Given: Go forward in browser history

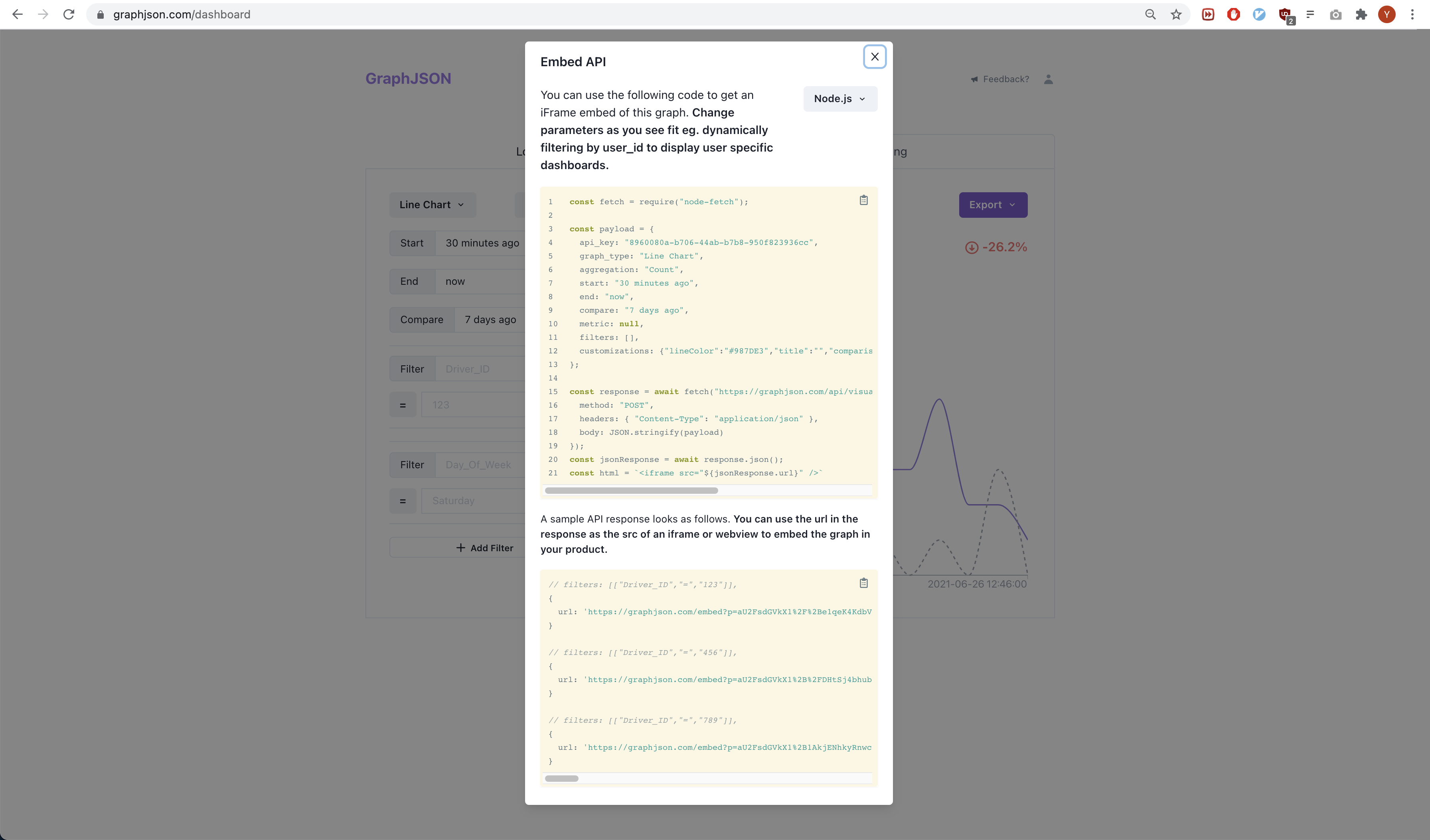Looking at the screenshot, I should pyautogui.click(x=43, y=15).
